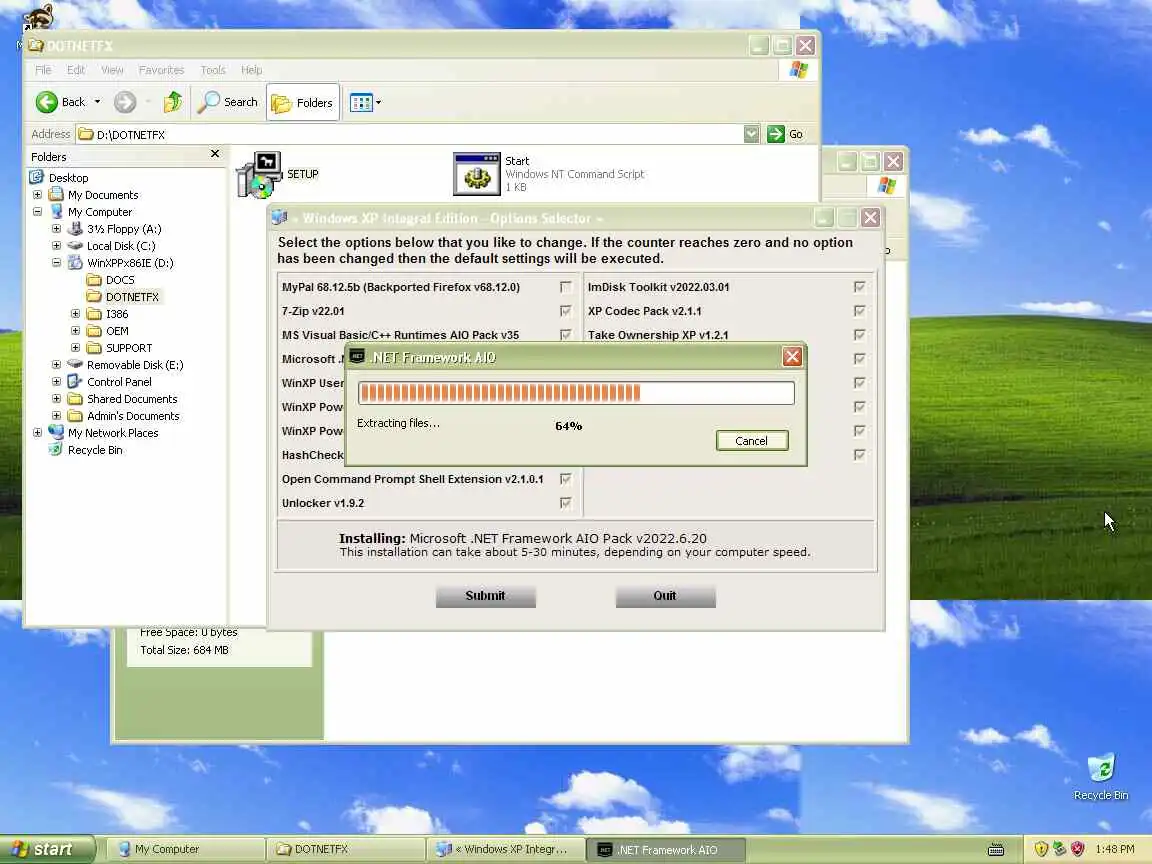Toggle MyPal 68.12.5b checkbox
Image resolution: width=1152 pixels, height=864 pixels.
(x=566, y=287)
